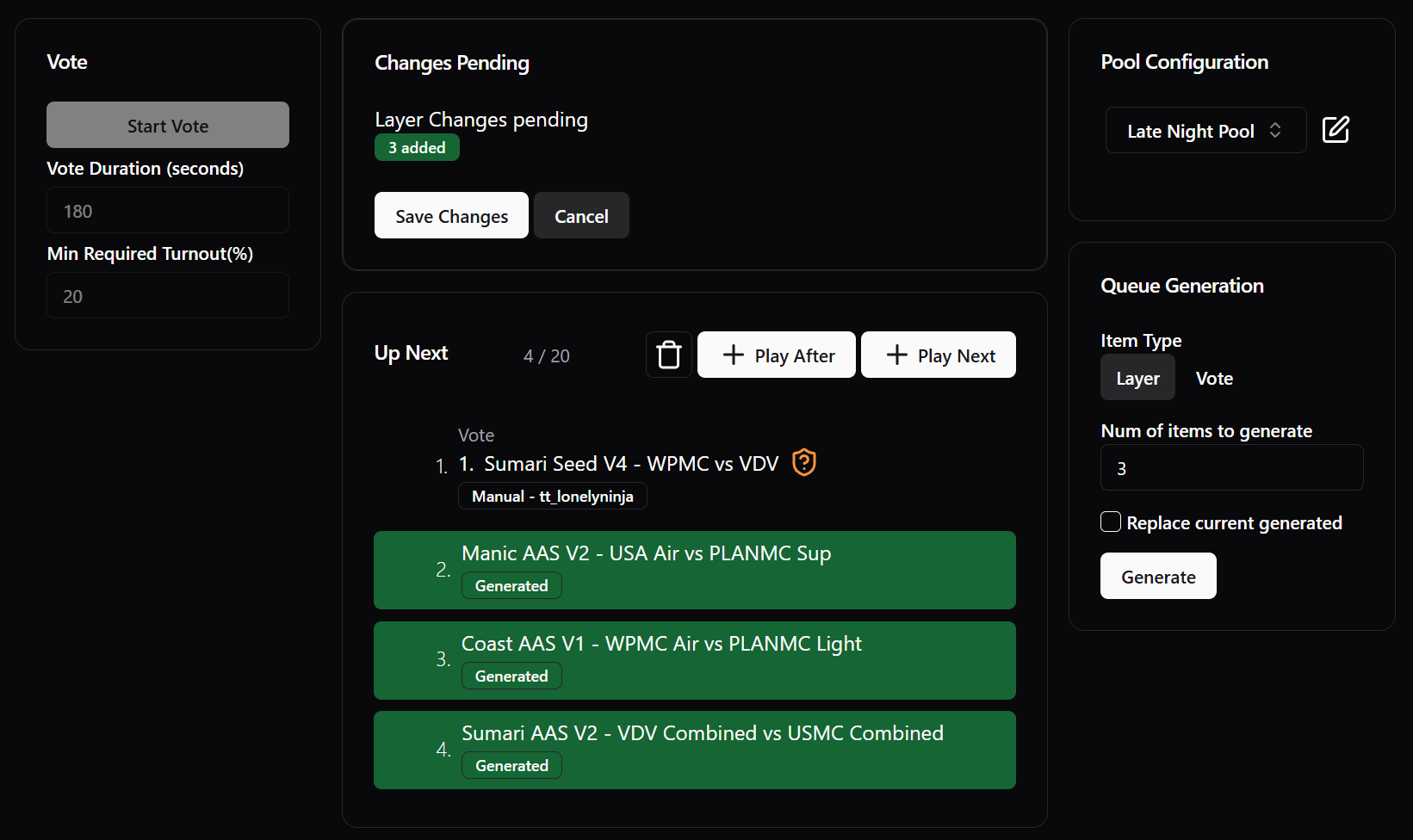The image size is (1413, 840).
Task: Click the Generate button
Action: pos(1158,576)
